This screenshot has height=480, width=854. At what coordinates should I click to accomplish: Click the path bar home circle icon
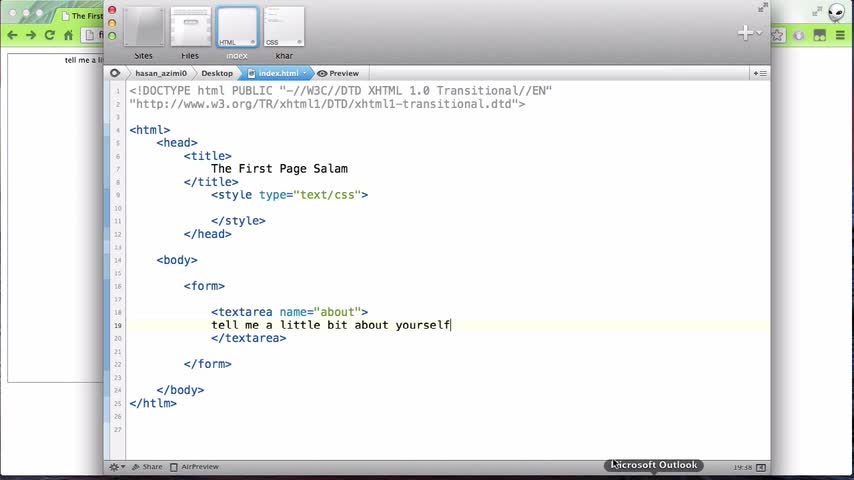(x=115, y=73)
